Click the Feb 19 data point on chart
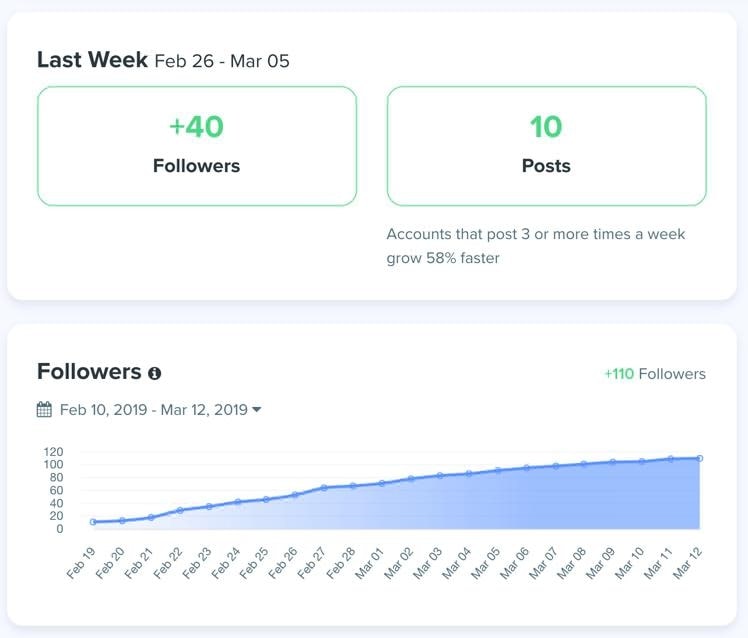The image size is (748, 638). (x=93, y=522)
